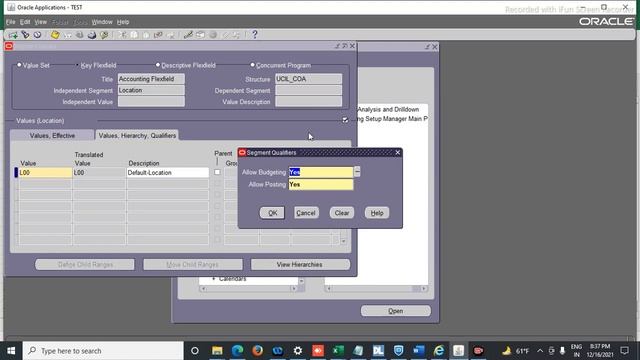This screenshot has height=360, width=640.
Task: Click OK in Segment Qualifiers dialog
Action: (272, 213)
